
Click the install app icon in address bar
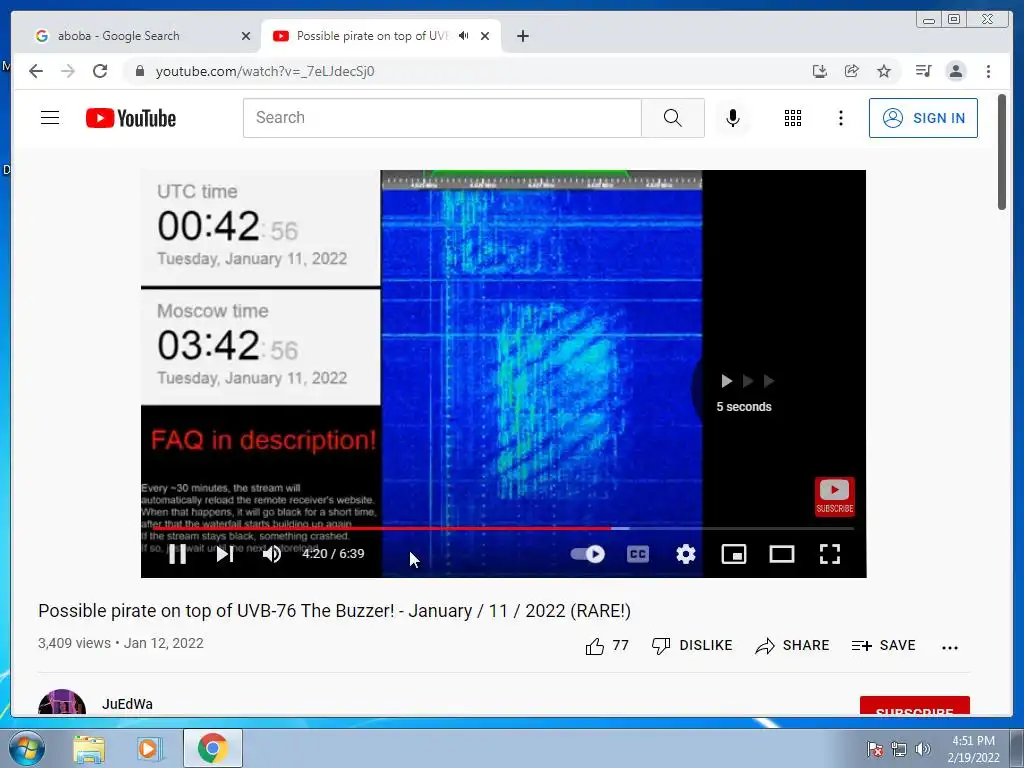820,71
